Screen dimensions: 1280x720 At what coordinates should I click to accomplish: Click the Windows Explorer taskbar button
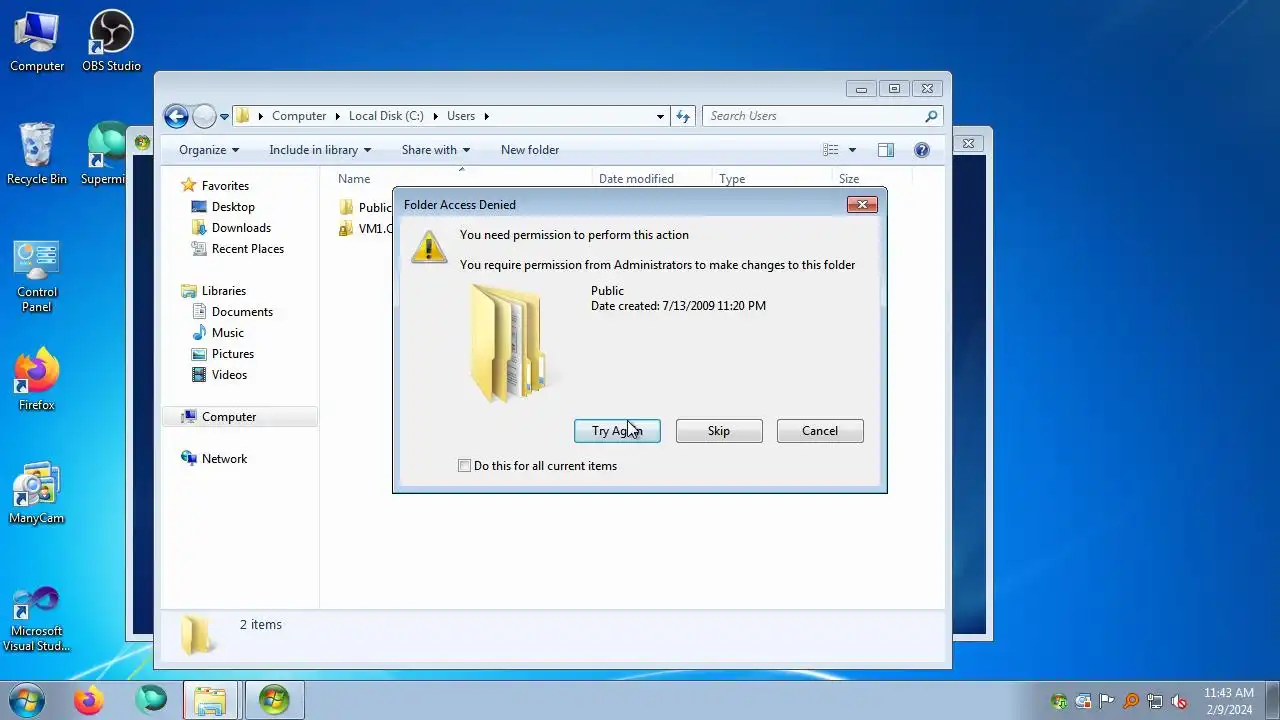point(211,700)
